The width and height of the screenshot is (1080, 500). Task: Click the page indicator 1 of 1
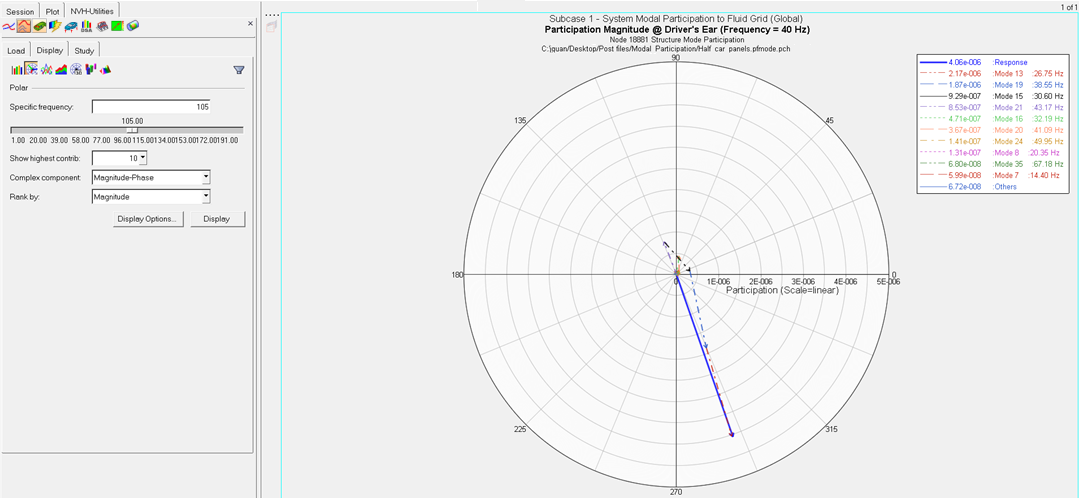tap(1067, 6)
